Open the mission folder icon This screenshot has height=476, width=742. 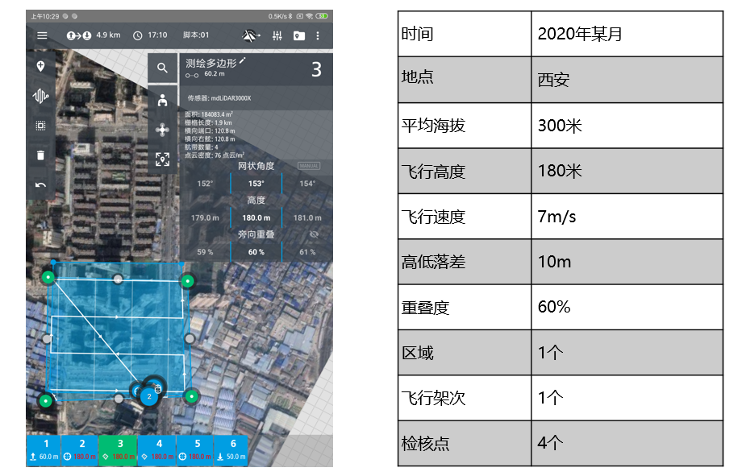[x=299, y=35]
